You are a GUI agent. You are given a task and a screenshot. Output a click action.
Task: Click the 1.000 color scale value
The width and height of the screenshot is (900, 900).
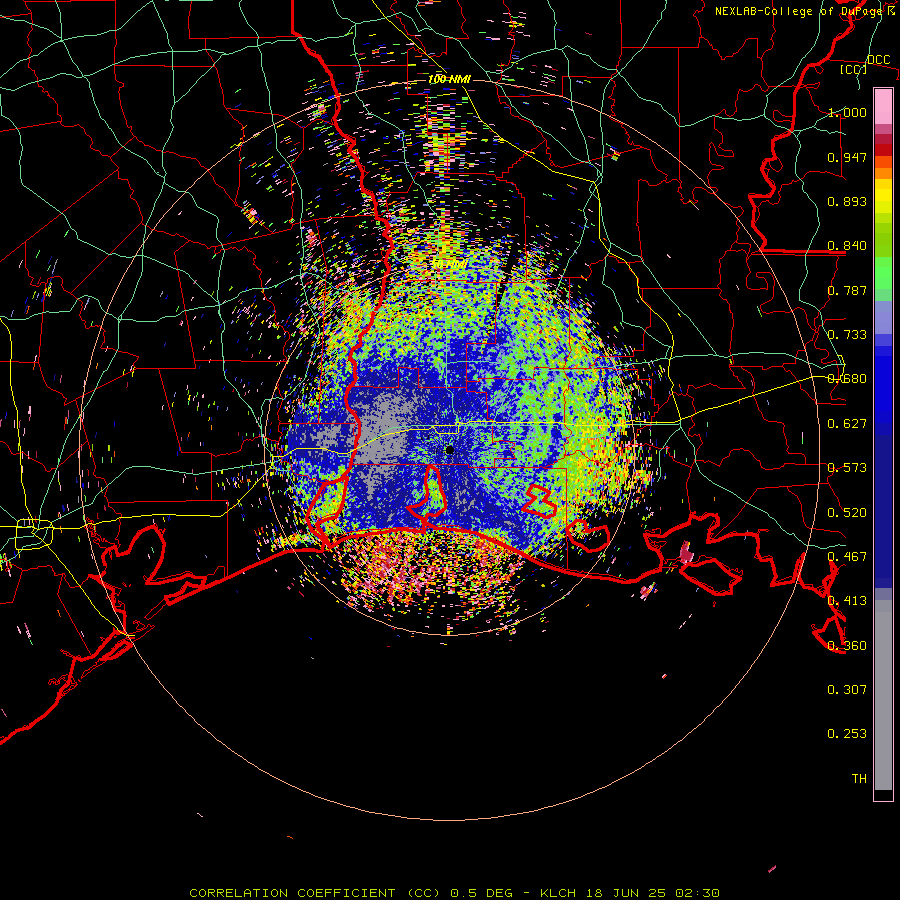click(x=847, y=112)
